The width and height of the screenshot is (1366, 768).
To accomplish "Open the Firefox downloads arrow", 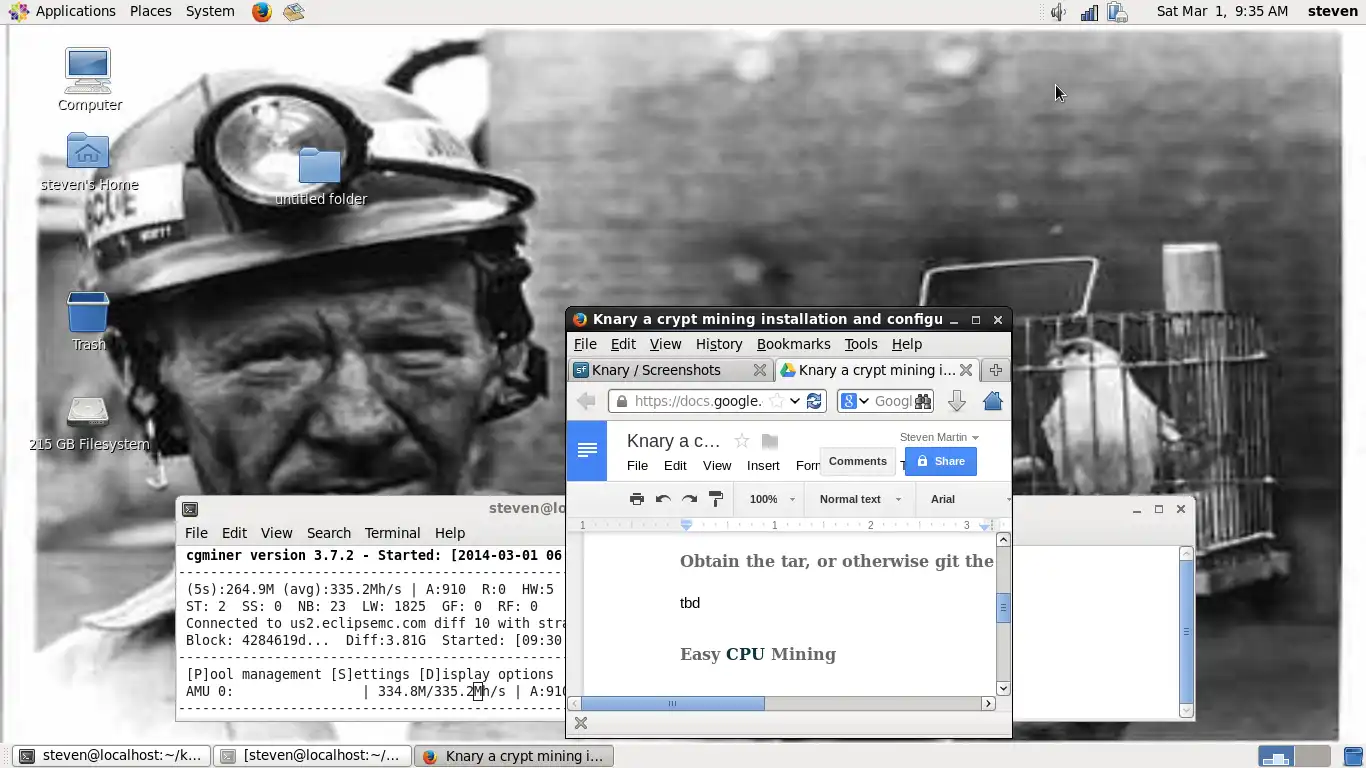I will pyautogui.click(x=956, y=401).
